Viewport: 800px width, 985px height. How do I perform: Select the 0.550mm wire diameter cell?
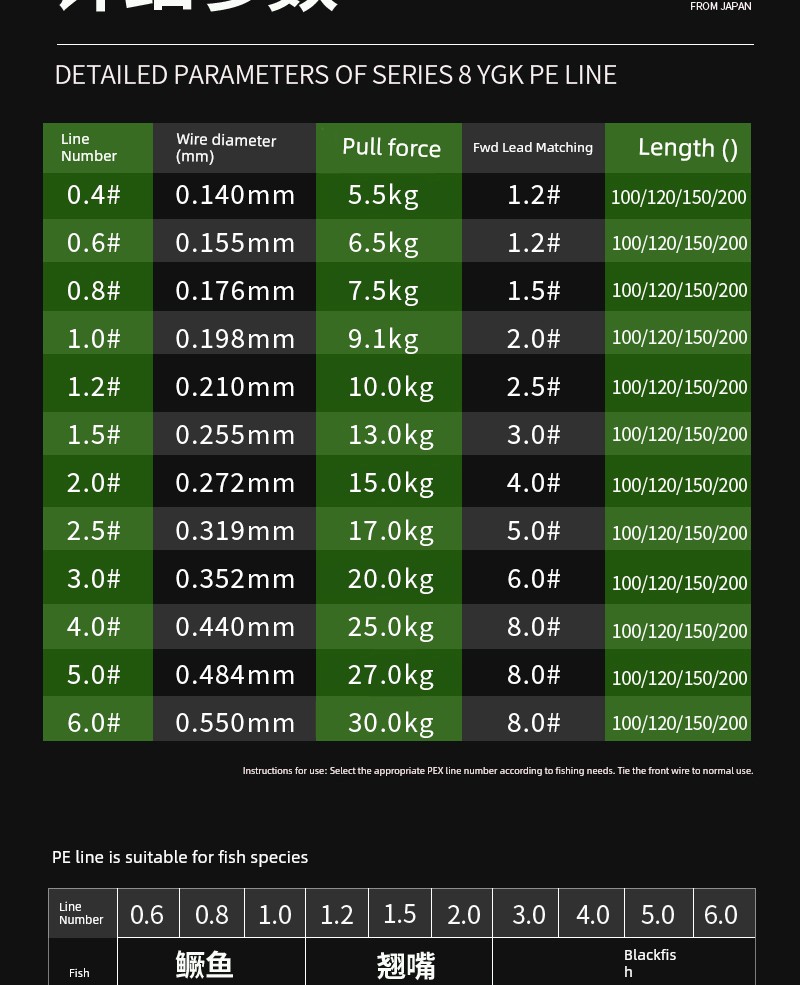[235, 723]
